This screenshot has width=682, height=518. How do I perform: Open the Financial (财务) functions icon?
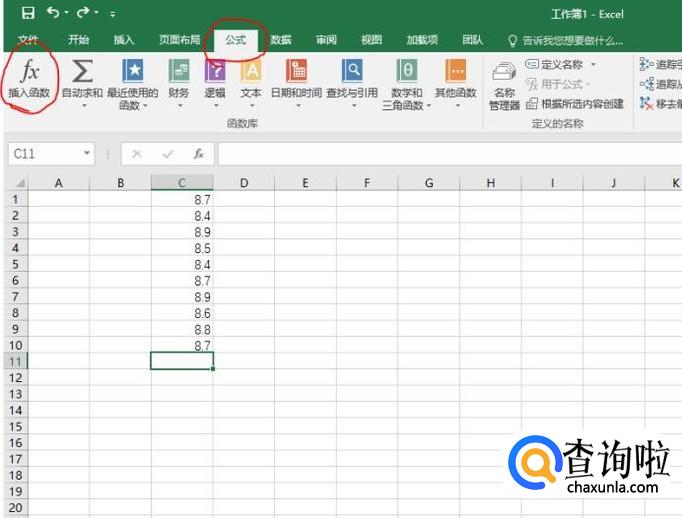click(179, 72)
